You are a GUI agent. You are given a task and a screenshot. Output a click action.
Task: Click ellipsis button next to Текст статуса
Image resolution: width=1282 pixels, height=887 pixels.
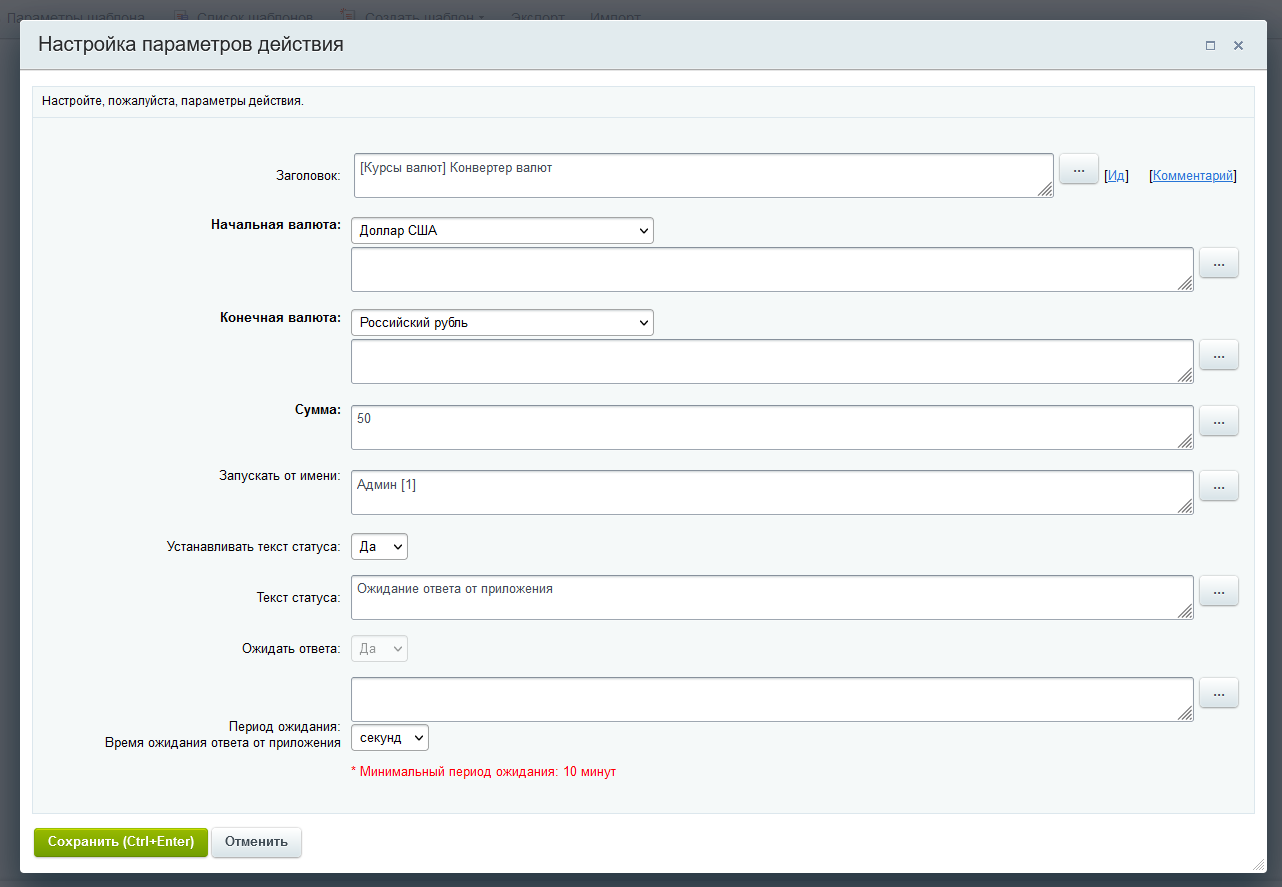point(1218,591)
